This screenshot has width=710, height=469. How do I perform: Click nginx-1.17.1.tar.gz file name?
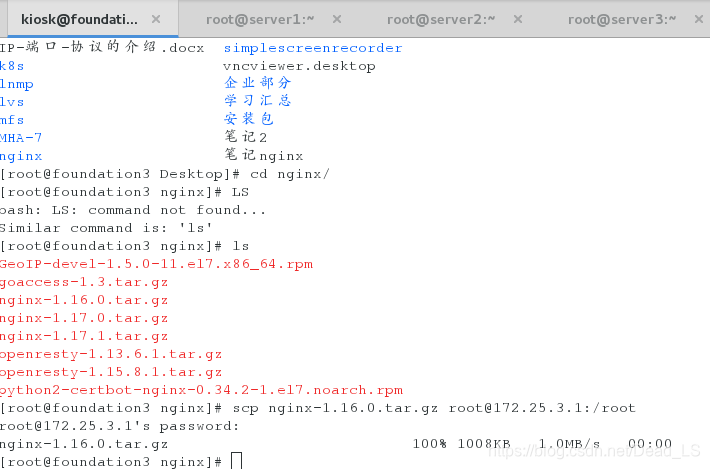click(x=84, y=336)
